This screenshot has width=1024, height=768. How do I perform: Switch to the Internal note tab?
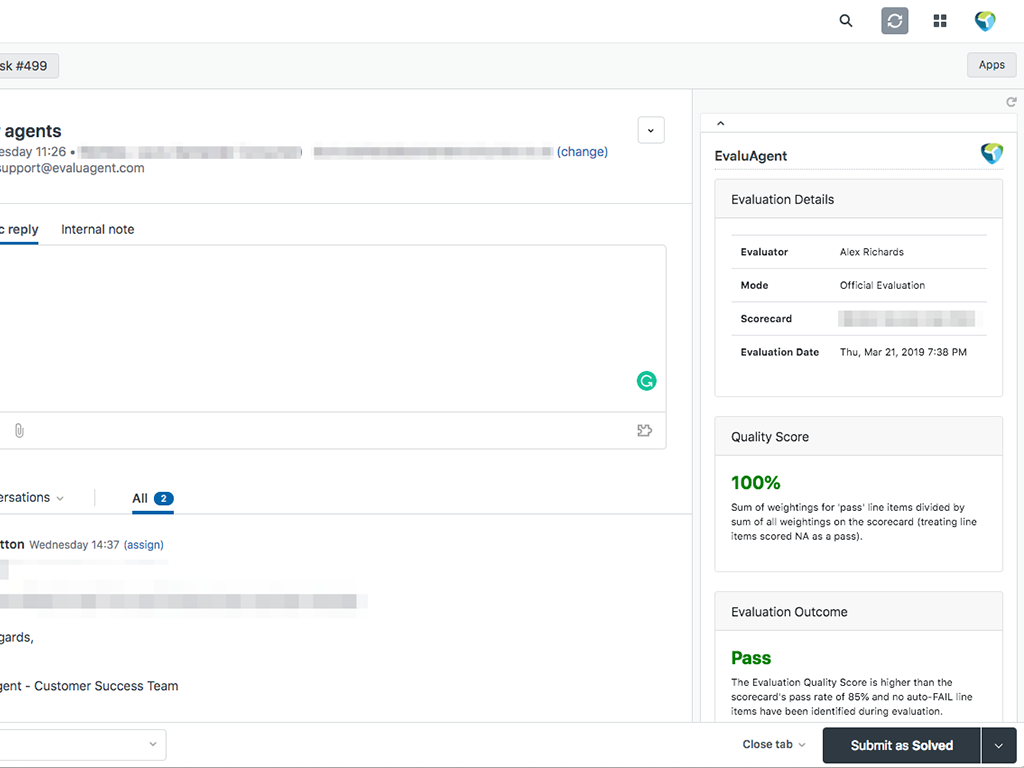[97, 229]
